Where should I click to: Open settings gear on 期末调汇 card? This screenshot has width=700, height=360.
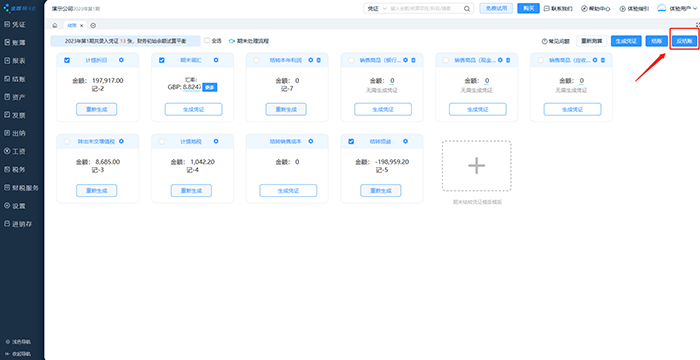[216, 60]
